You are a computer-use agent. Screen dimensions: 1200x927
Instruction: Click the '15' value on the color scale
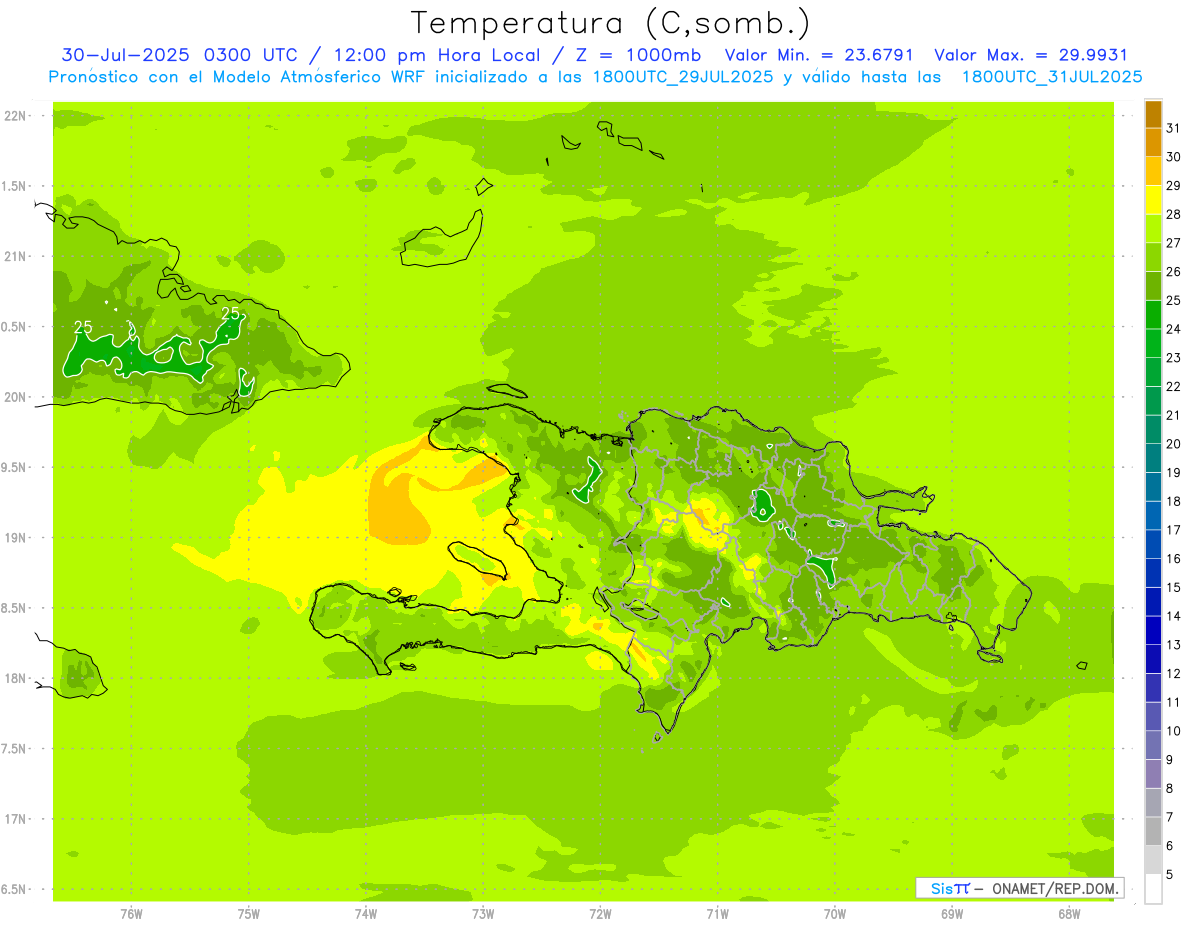[1174, 588]
